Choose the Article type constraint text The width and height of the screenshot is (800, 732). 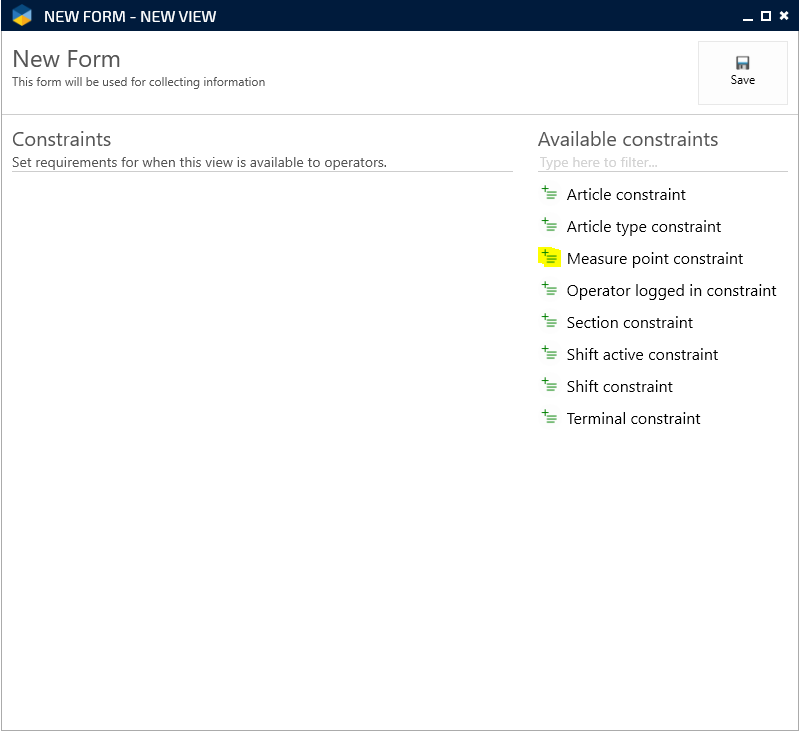(643, 227)
